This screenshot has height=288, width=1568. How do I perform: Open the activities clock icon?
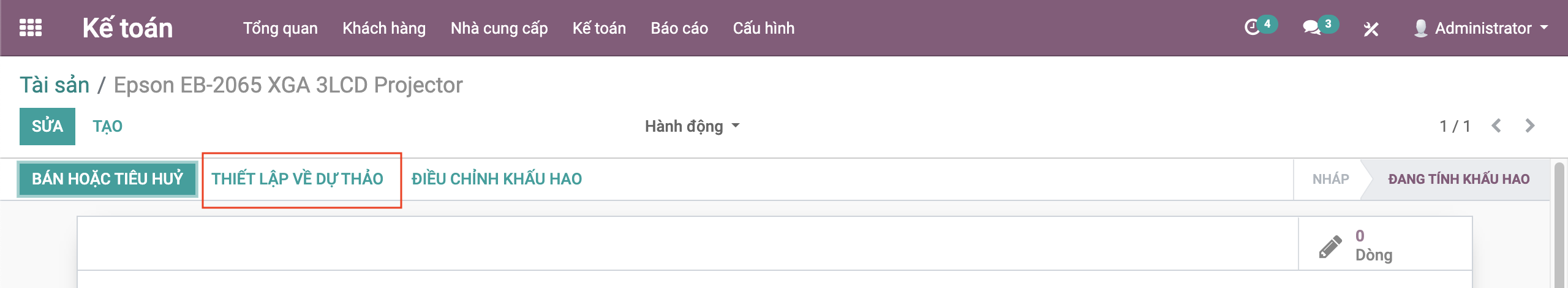pos(1253,28)
